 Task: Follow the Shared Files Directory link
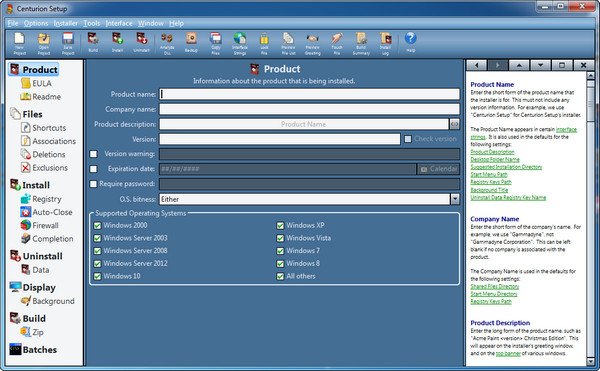494,286
